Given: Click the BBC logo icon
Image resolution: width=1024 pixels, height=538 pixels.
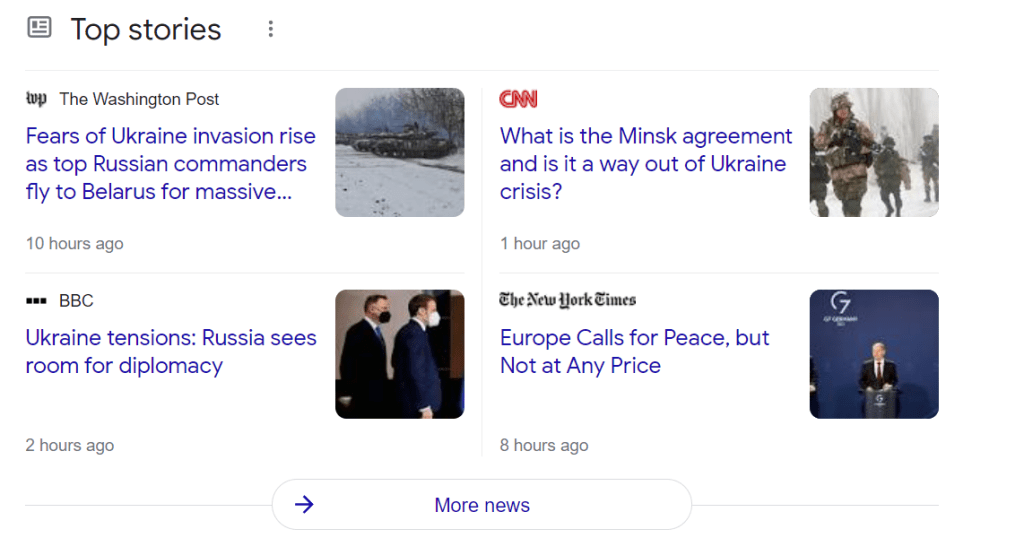Looking at the screenshot, I should point(37,301).
